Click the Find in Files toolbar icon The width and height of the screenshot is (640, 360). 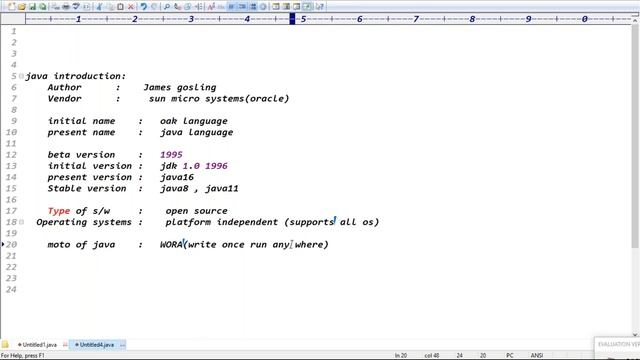(x=187, y=7)
